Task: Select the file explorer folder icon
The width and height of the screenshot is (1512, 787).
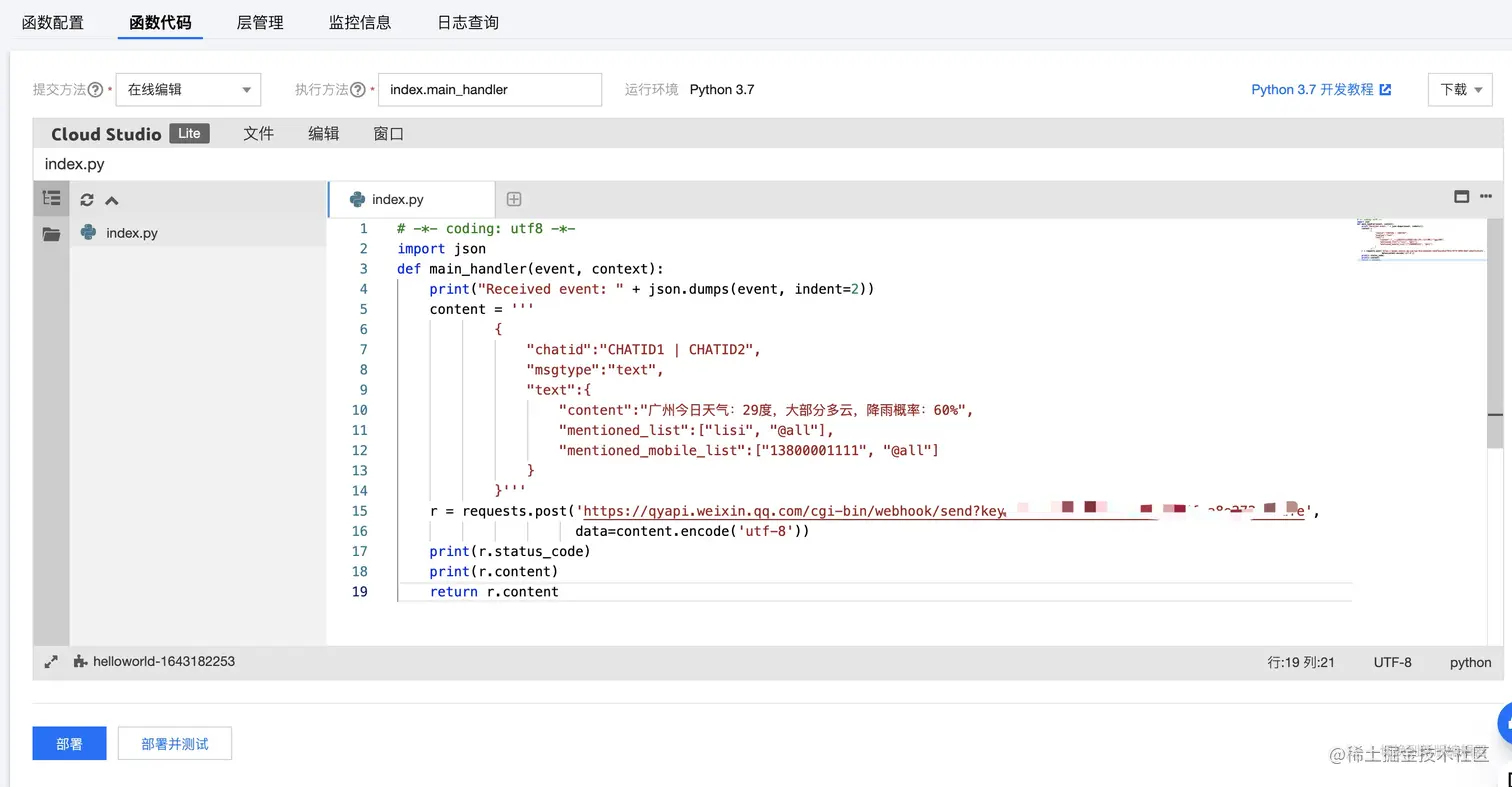Action: tap(51, 234)
